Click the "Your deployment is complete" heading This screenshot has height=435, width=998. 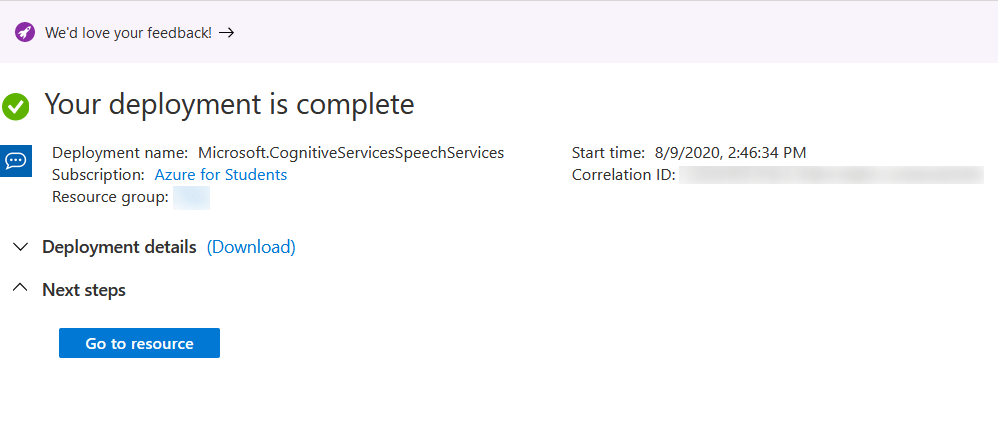click(x=229, y=104)
